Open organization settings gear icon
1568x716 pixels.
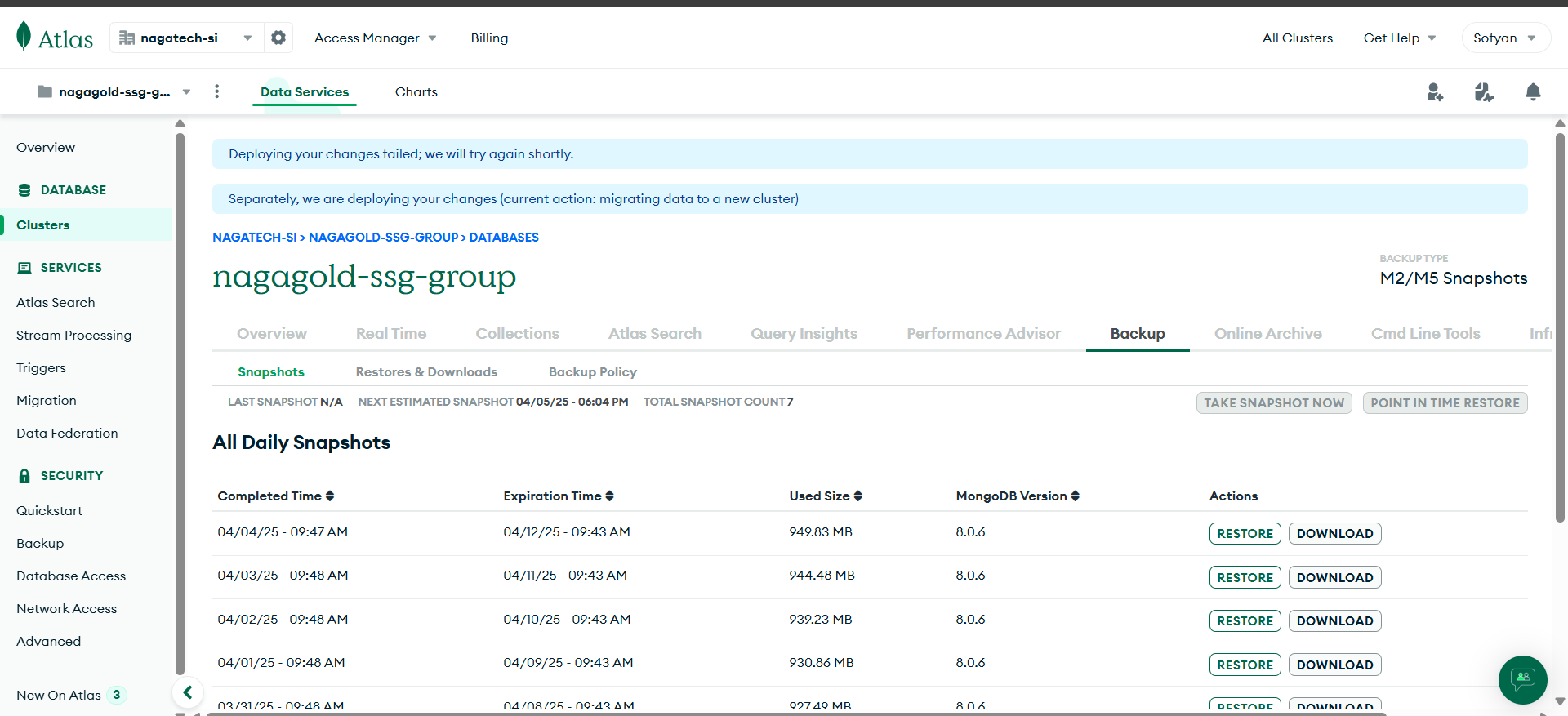(x=278, y=38)
